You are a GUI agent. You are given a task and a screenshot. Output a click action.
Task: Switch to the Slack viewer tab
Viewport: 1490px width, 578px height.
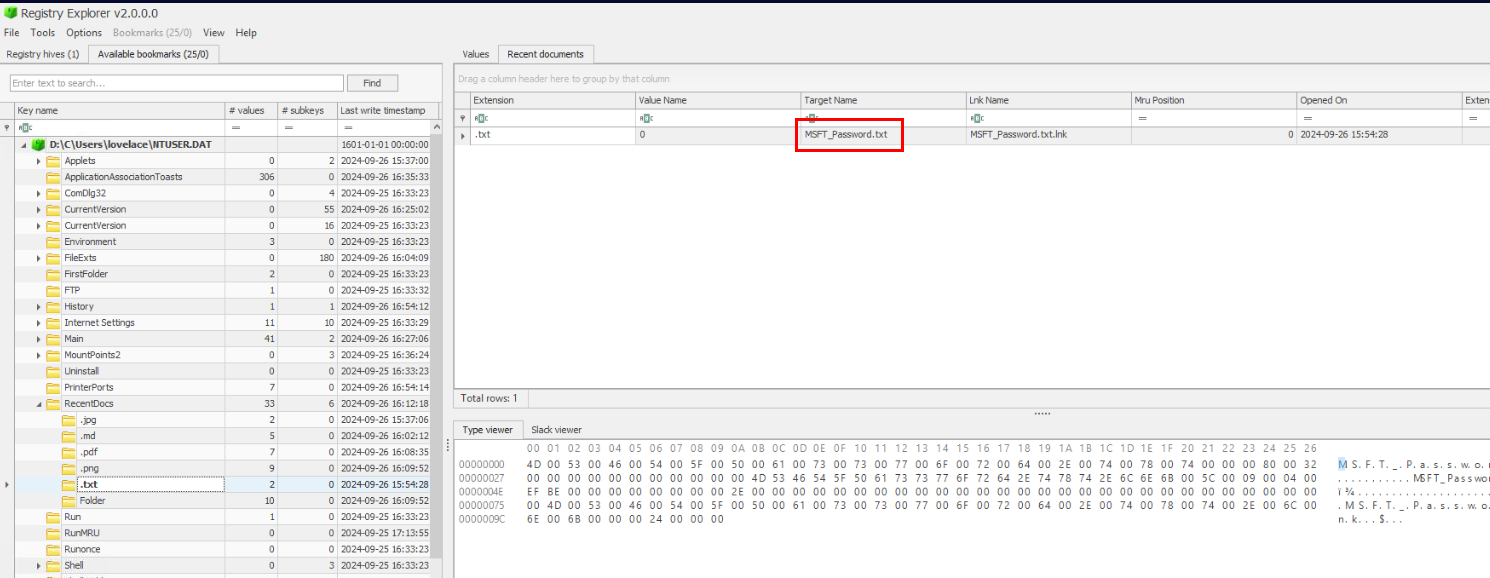[555, 430]
